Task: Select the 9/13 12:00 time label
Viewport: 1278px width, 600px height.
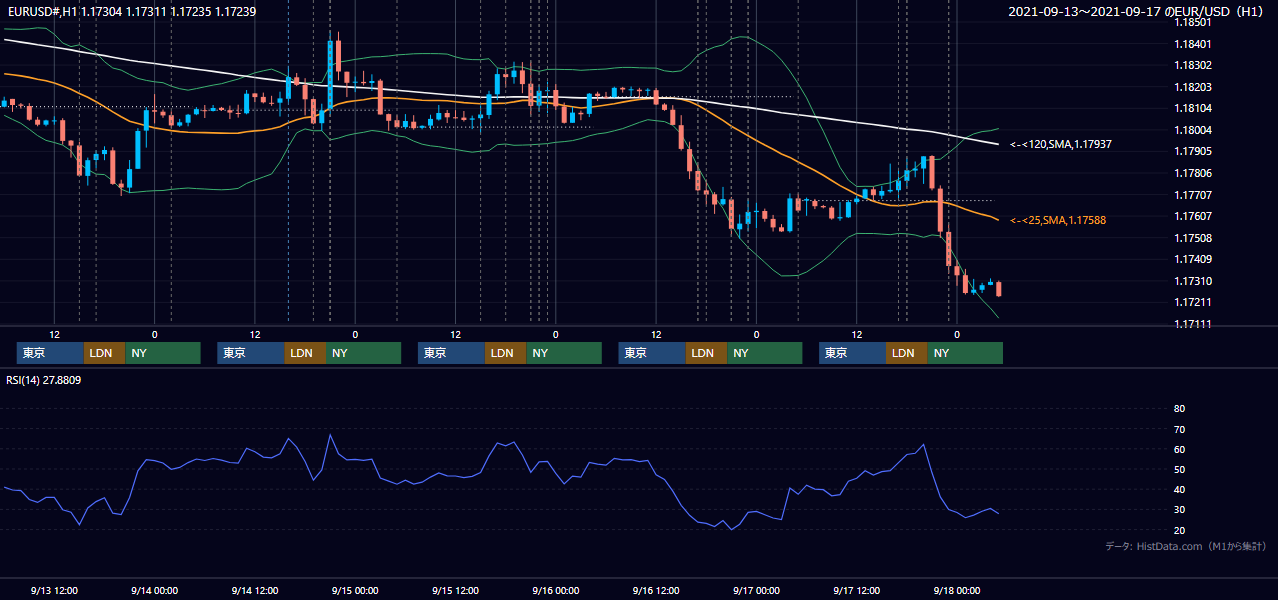Action: (54, 590)
